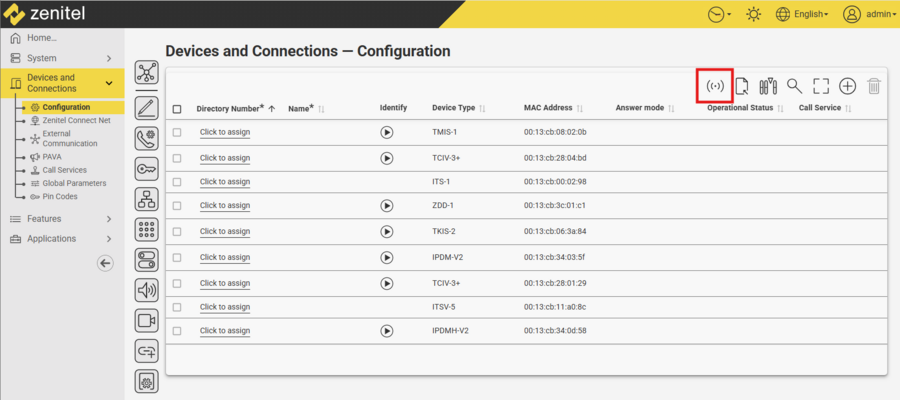This screenshot has height=400, width=900.
Task: Play identify for TMIS-1 device
Action: pos(387,132)
